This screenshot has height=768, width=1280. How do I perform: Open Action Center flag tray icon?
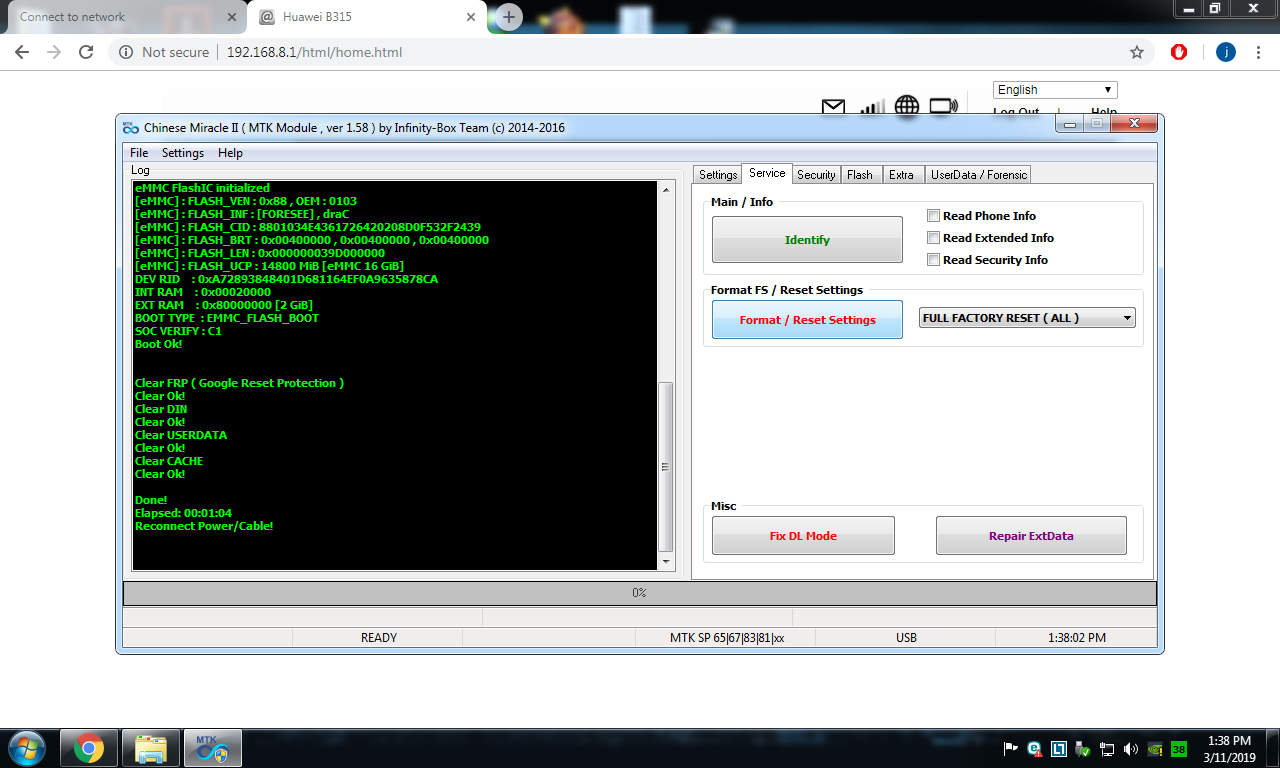click(x=1011, y=748)
